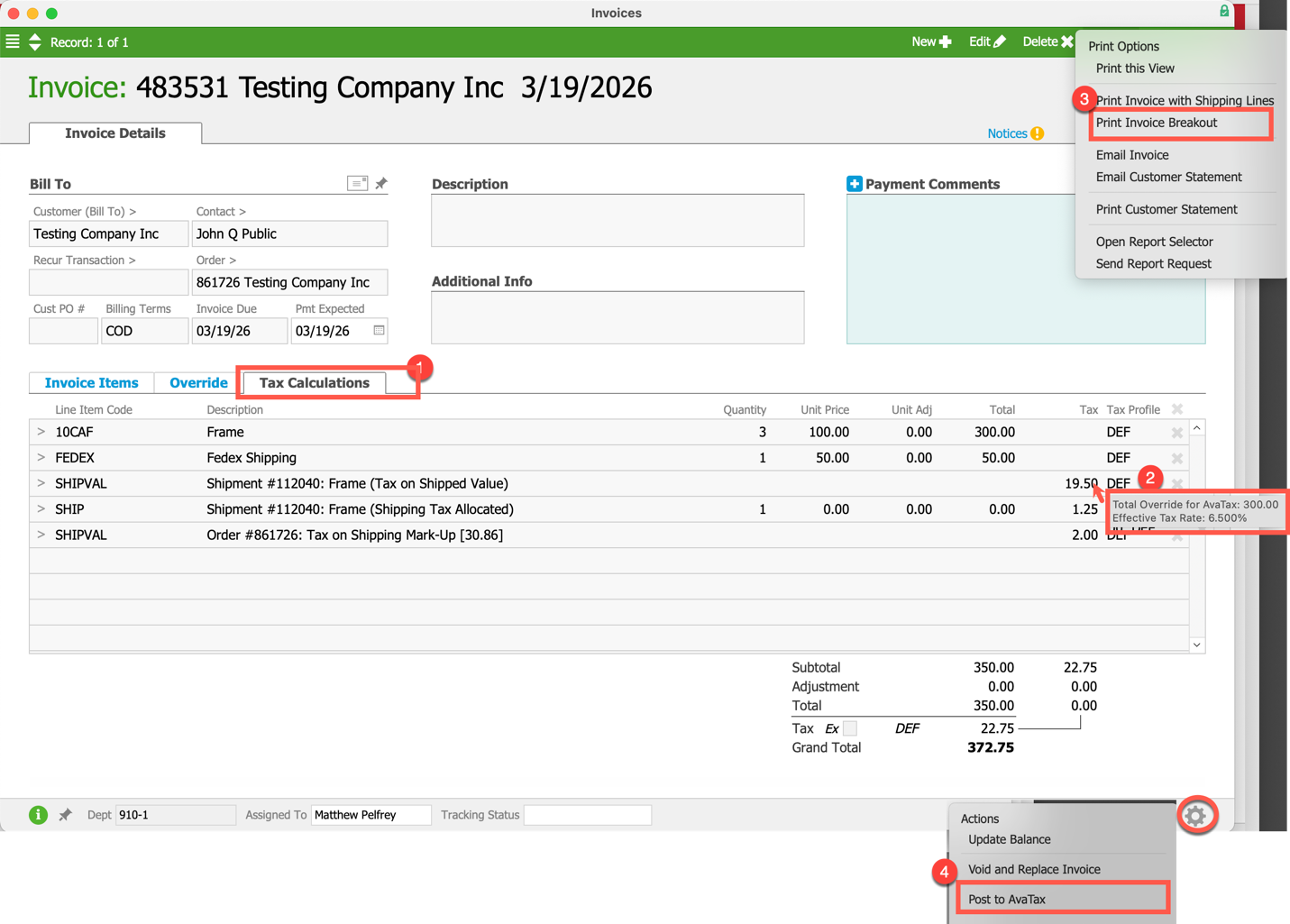Remove the 10CAF Frame line item
Viewport: 1290px width, 924px height.
[1177, 433]
